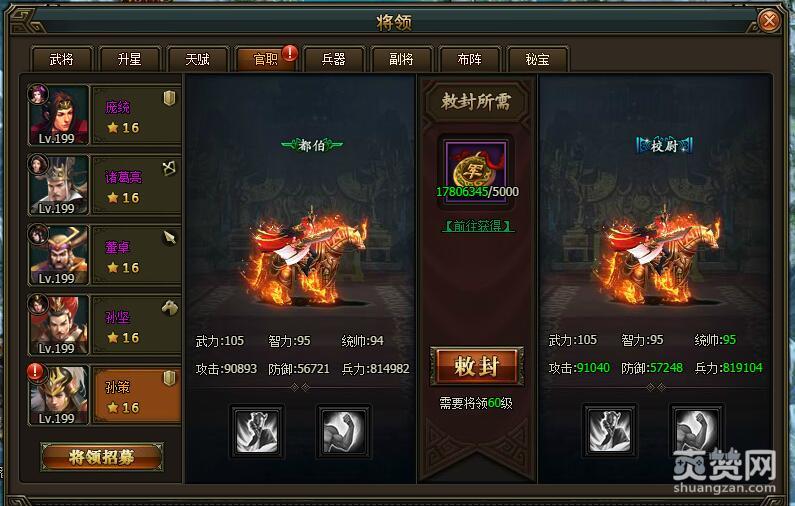Select general 孙策 with the red alert
This screenshot has height=506, width=795.
(105, 395)
